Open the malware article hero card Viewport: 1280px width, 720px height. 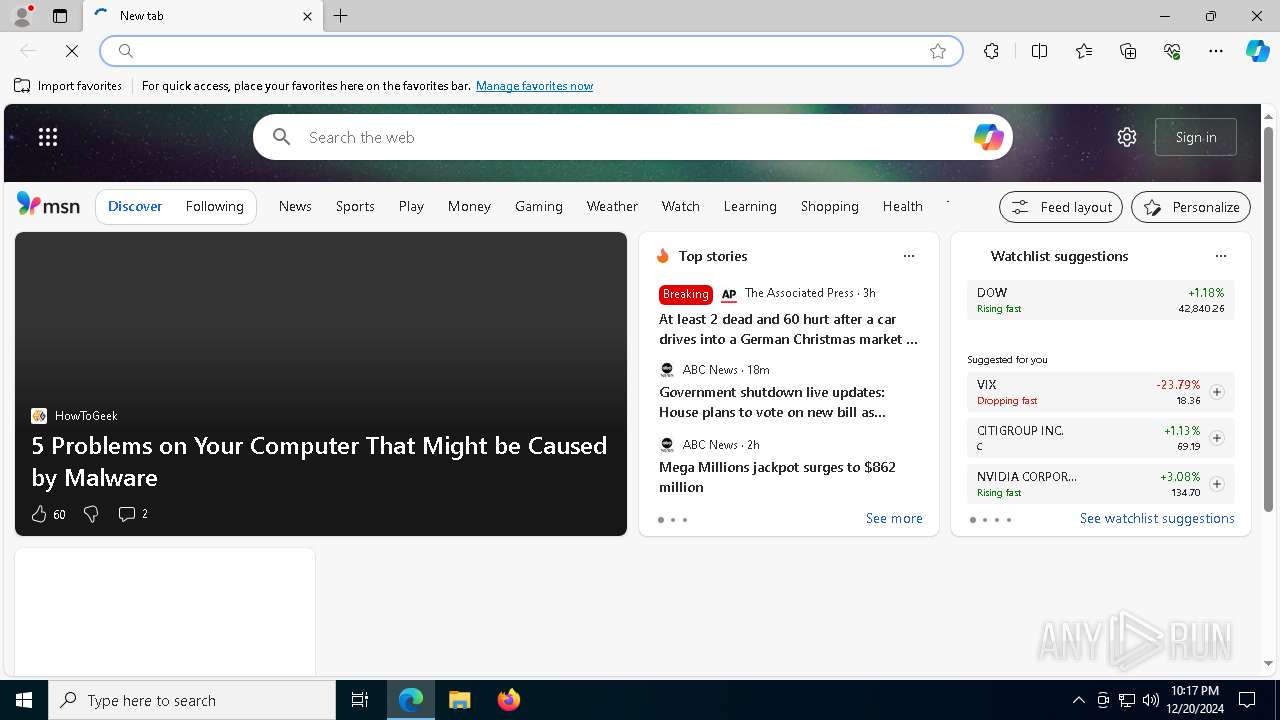pos(321,384)
